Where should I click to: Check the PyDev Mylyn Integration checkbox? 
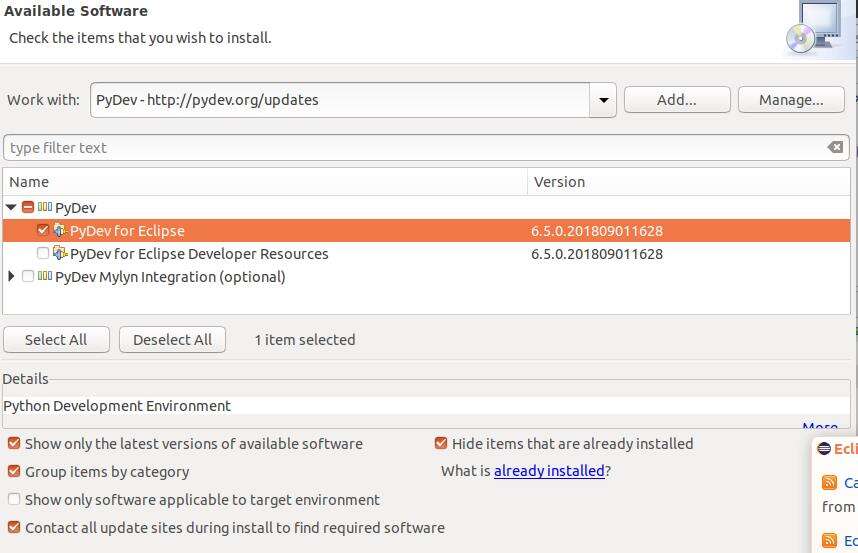click(28, 276)
